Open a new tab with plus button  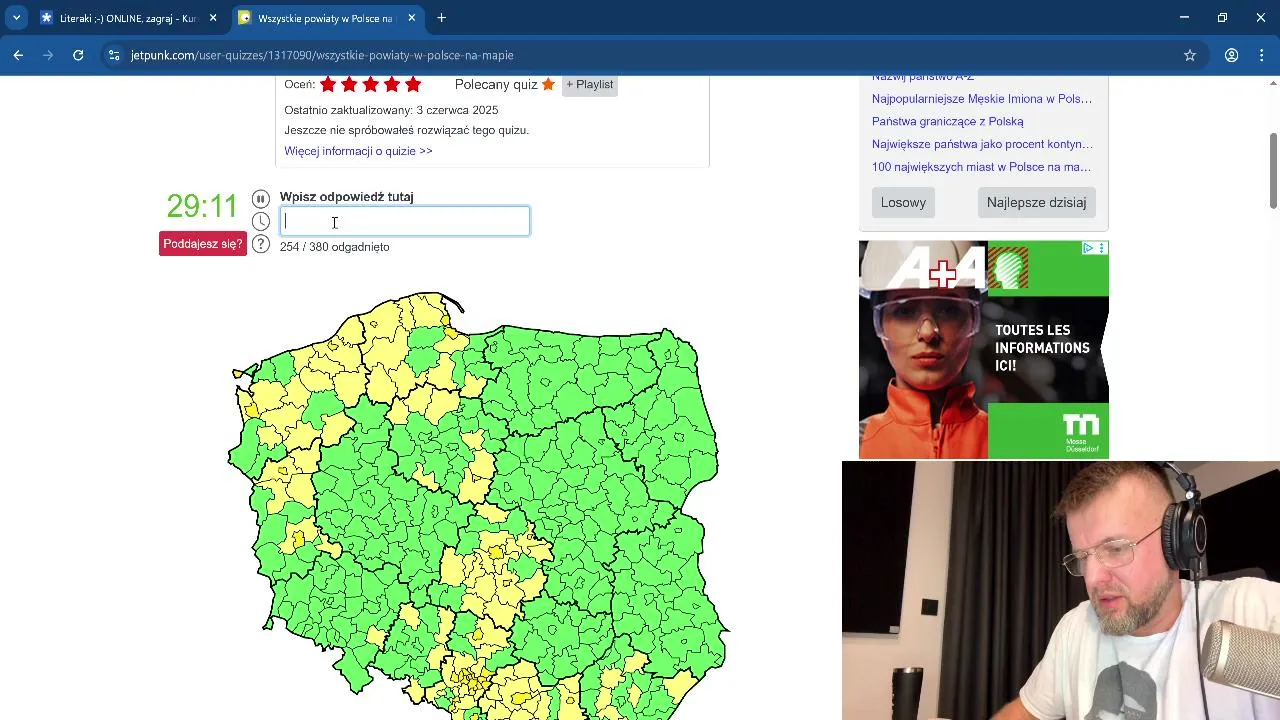coord(441,17)
